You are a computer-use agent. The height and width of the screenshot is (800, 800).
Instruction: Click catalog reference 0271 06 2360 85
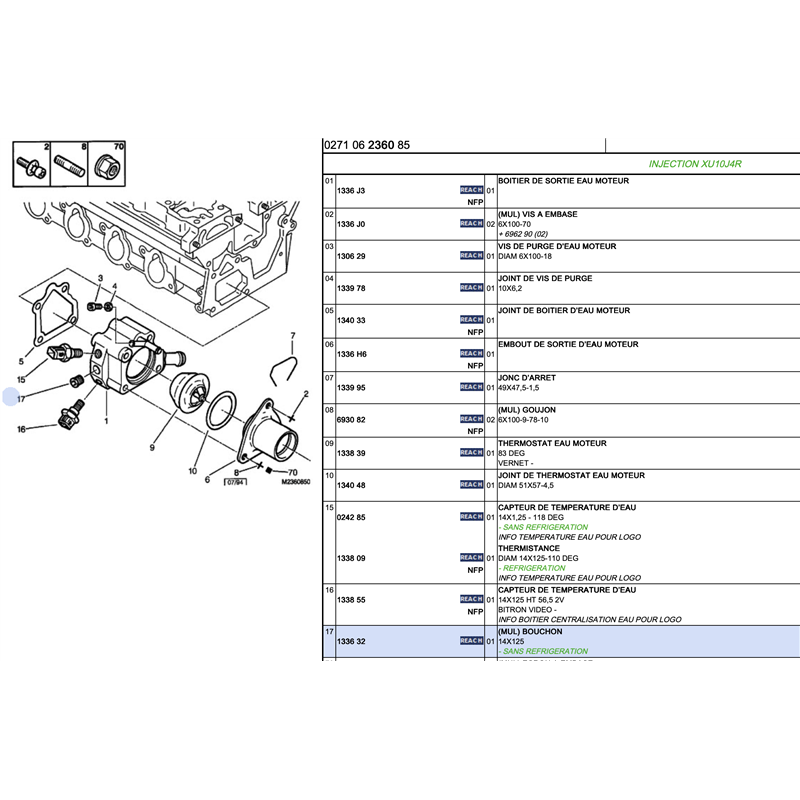click(367, 145)
